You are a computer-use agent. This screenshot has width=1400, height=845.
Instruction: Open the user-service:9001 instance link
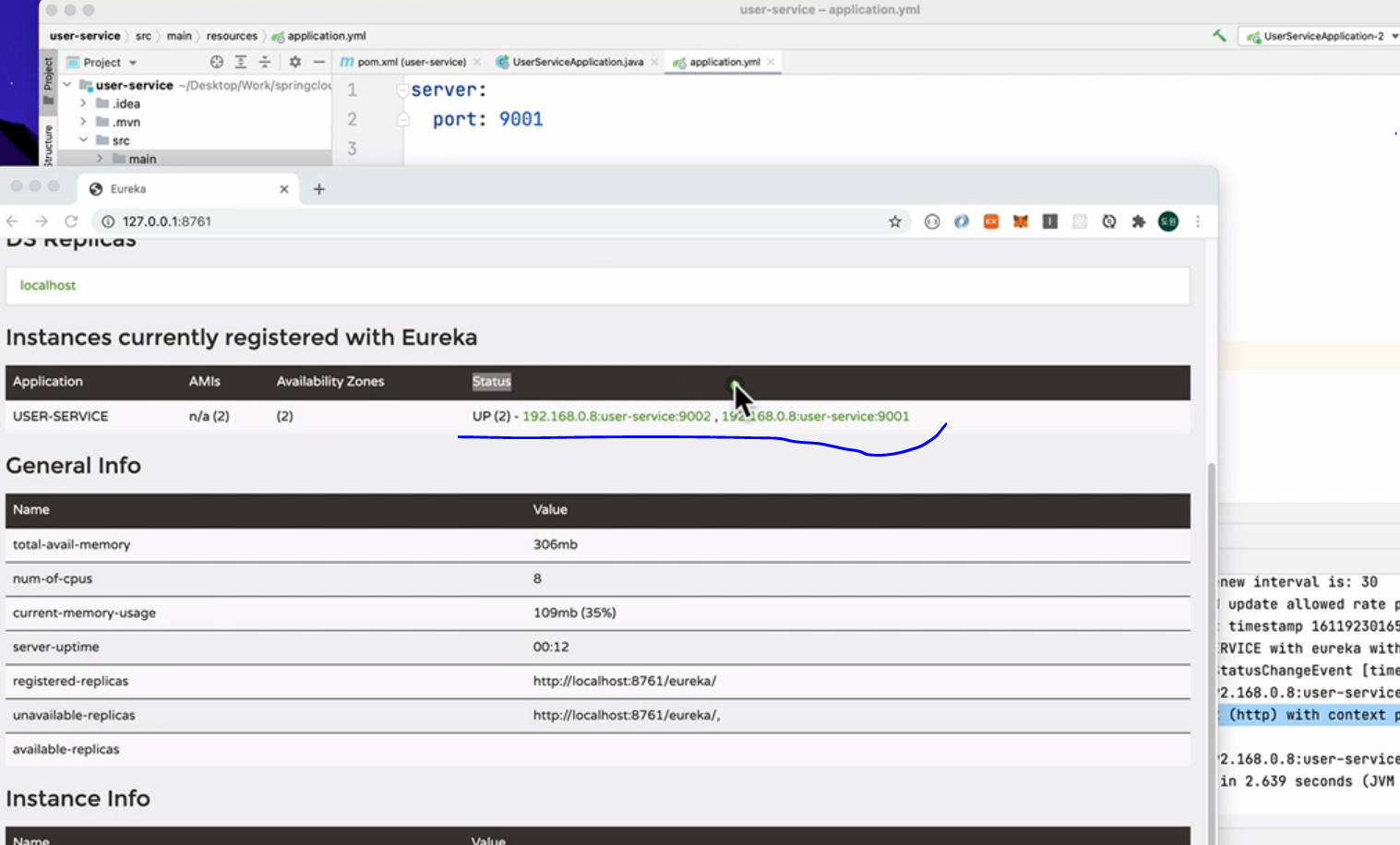pyautogui.click(x=816, y=416)
